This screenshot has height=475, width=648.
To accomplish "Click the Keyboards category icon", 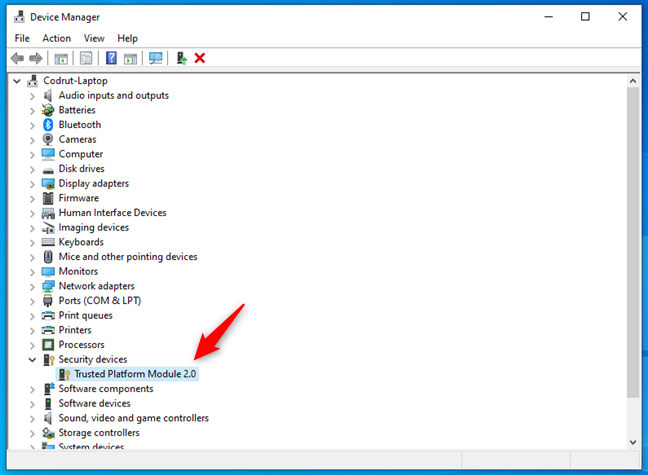I will (x=48, y=242).
